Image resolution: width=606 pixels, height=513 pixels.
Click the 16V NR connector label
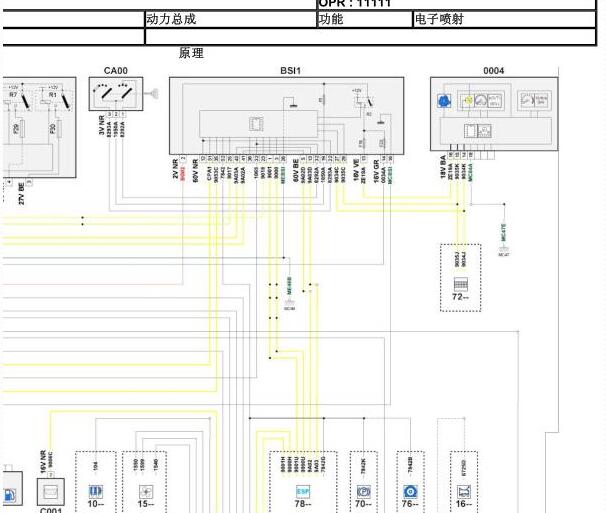coord(43,462)
